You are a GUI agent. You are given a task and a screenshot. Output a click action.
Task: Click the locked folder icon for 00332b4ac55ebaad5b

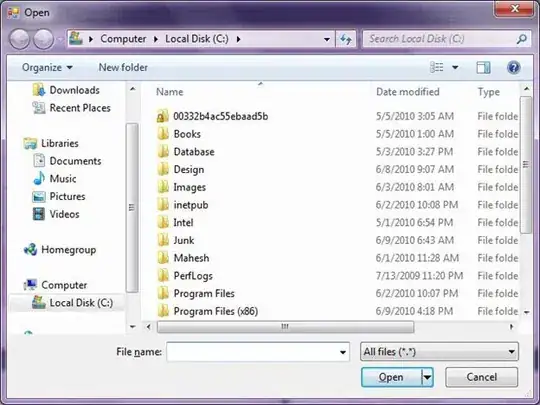163,116
